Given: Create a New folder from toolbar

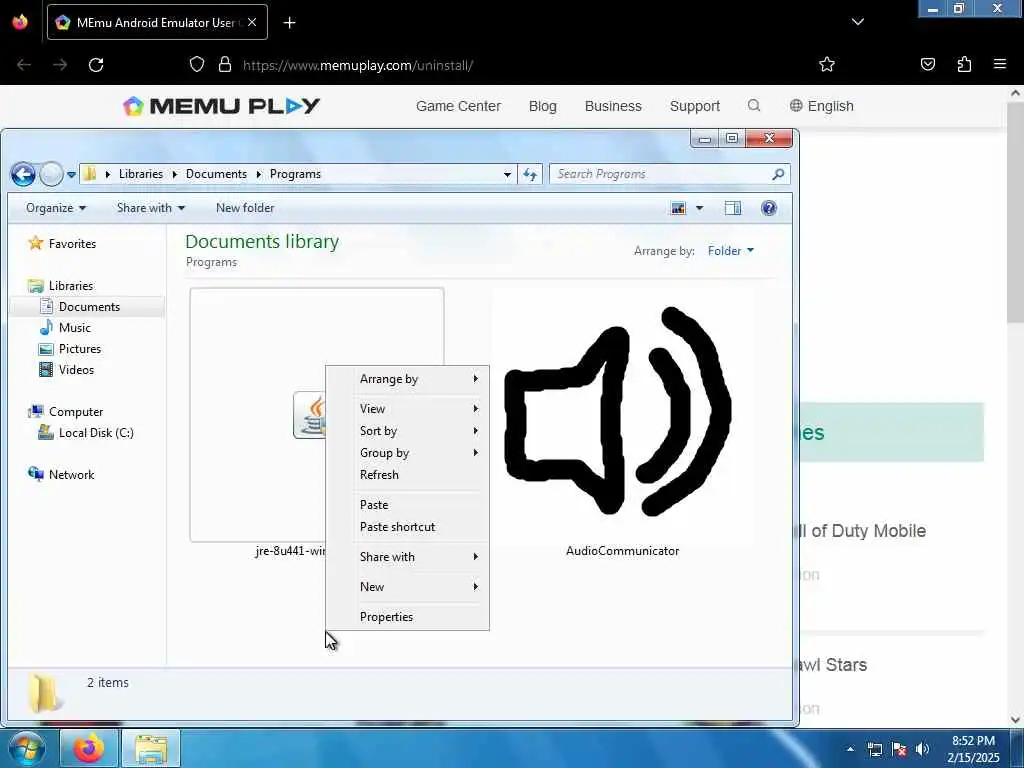Looking at the screenshot, I should tap(245, 208).
